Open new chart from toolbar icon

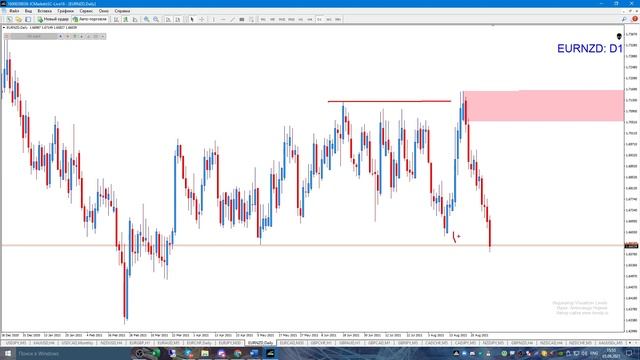[9, 19]
